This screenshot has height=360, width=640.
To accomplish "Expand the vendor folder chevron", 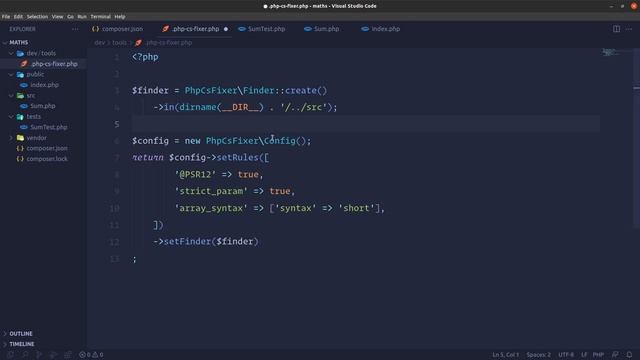I will (11, 138).
